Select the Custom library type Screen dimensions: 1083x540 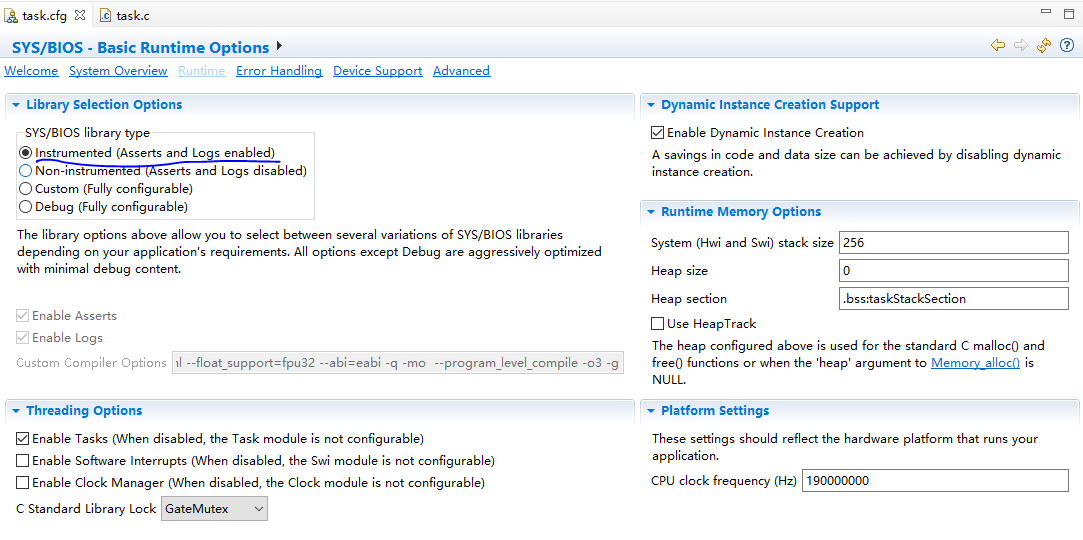pos(25,189)
